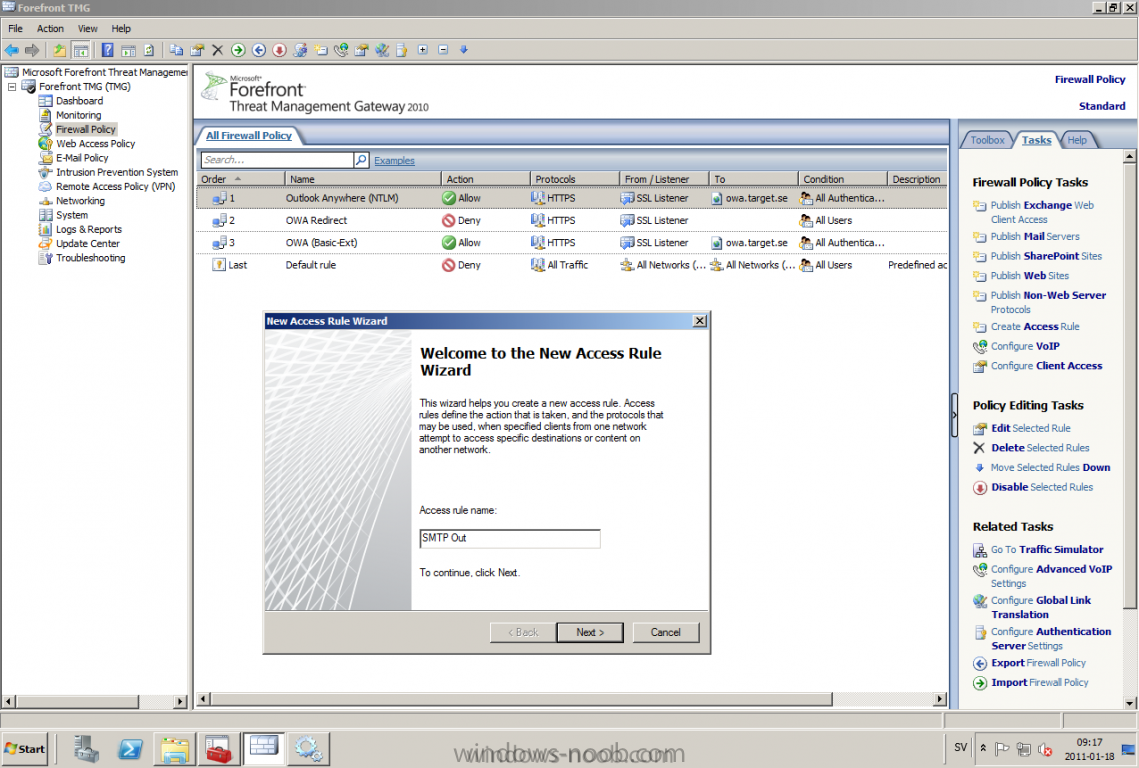
Task: Sort rules by Order column header
Action: [x=240, y=179]
